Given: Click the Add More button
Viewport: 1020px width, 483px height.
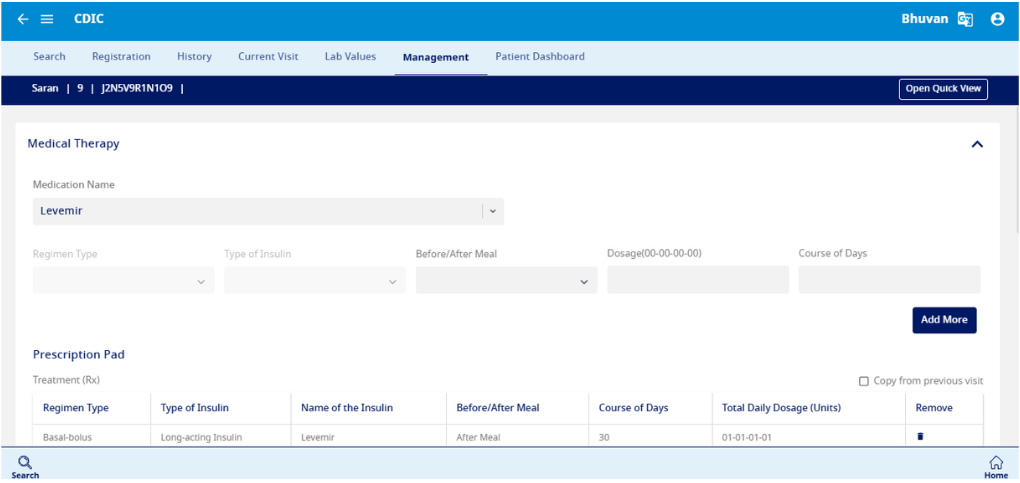Looking at the screenshot, I should pos(944,320).
